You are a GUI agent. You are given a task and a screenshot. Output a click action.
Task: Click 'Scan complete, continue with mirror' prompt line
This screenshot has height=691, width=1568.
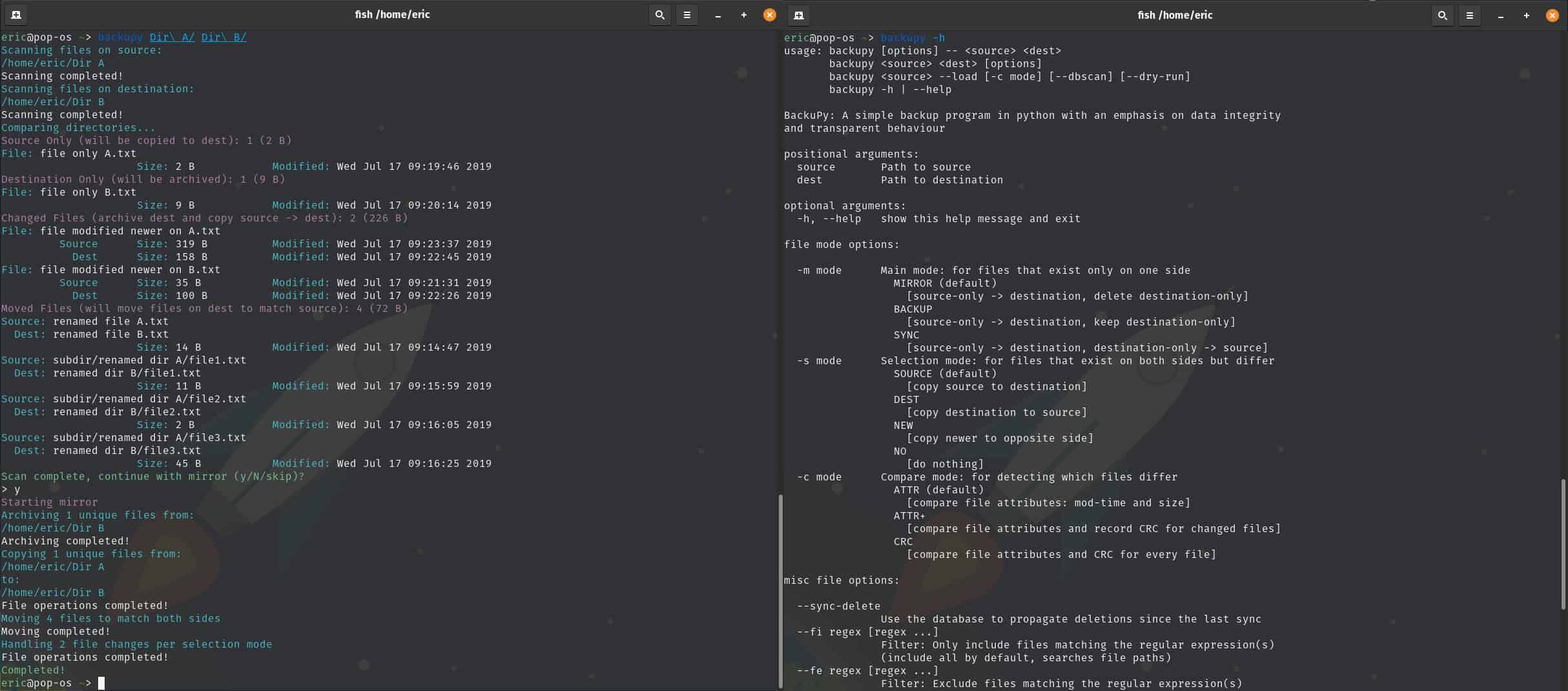tap(152, 477)
